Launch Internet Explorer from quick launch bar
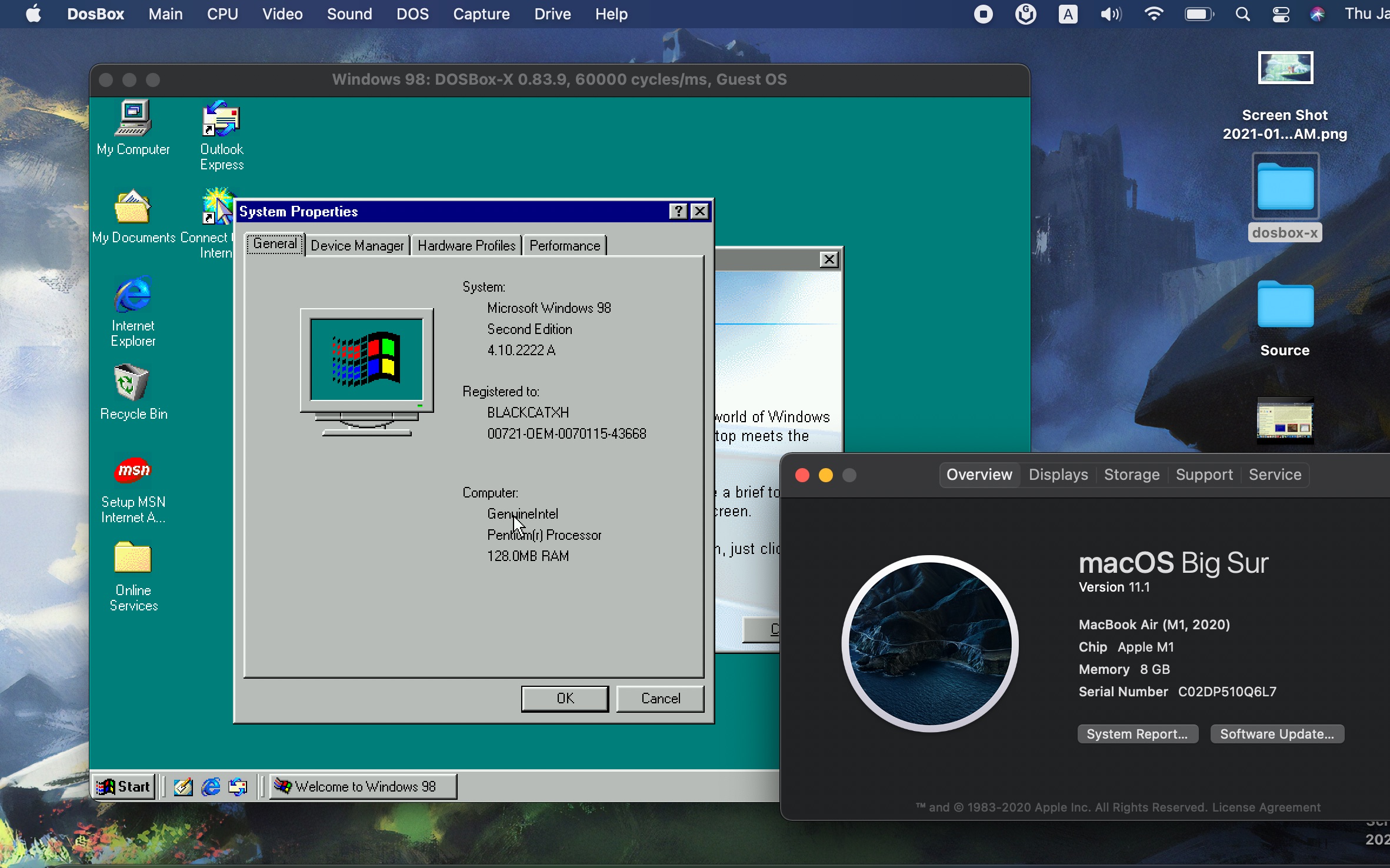Screen dimensions: 1390x868 click(211, 787)
